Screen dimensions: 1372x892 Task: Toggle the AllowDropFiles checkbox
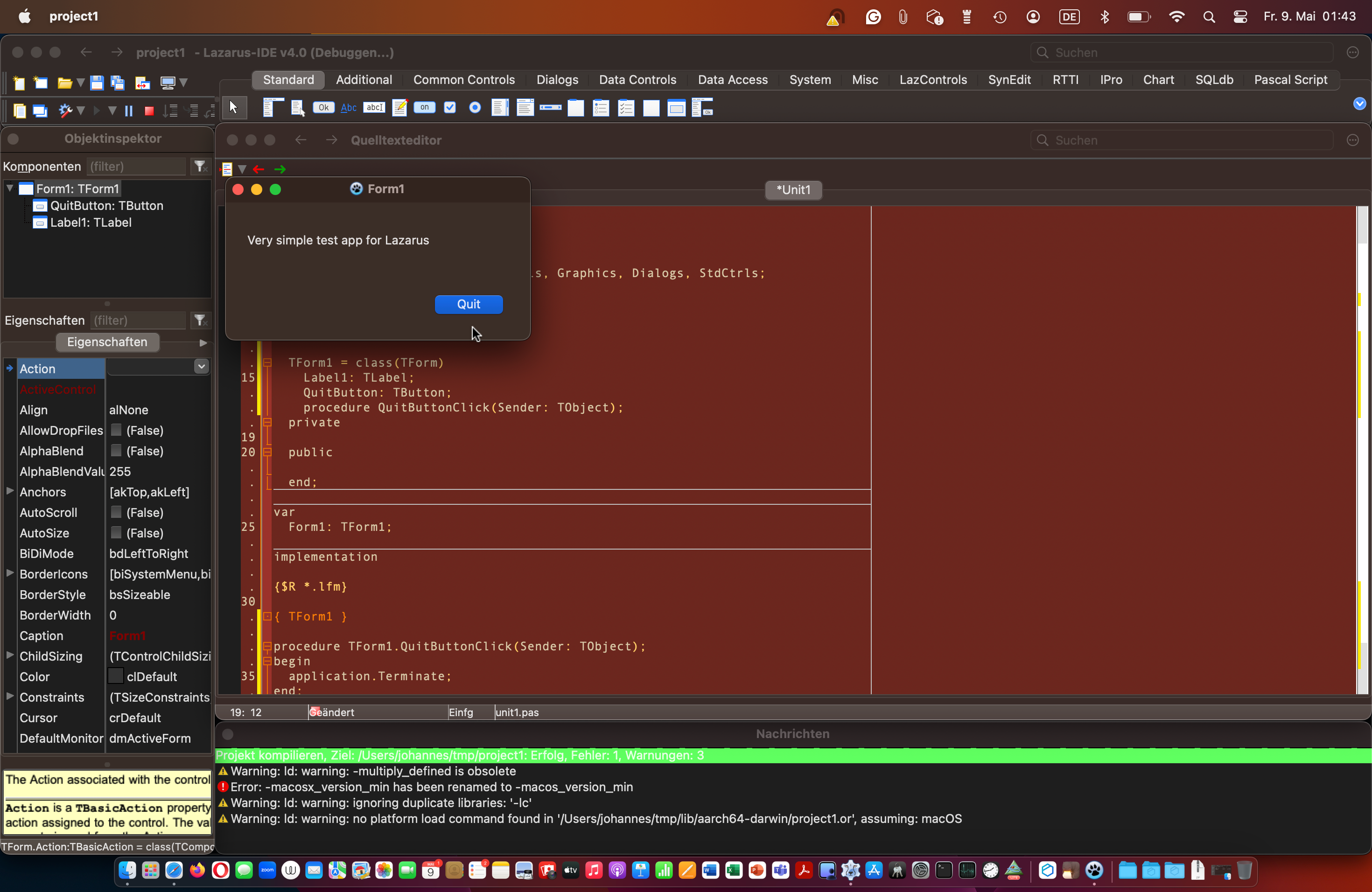pyautogui.click(x=116, y=430)
